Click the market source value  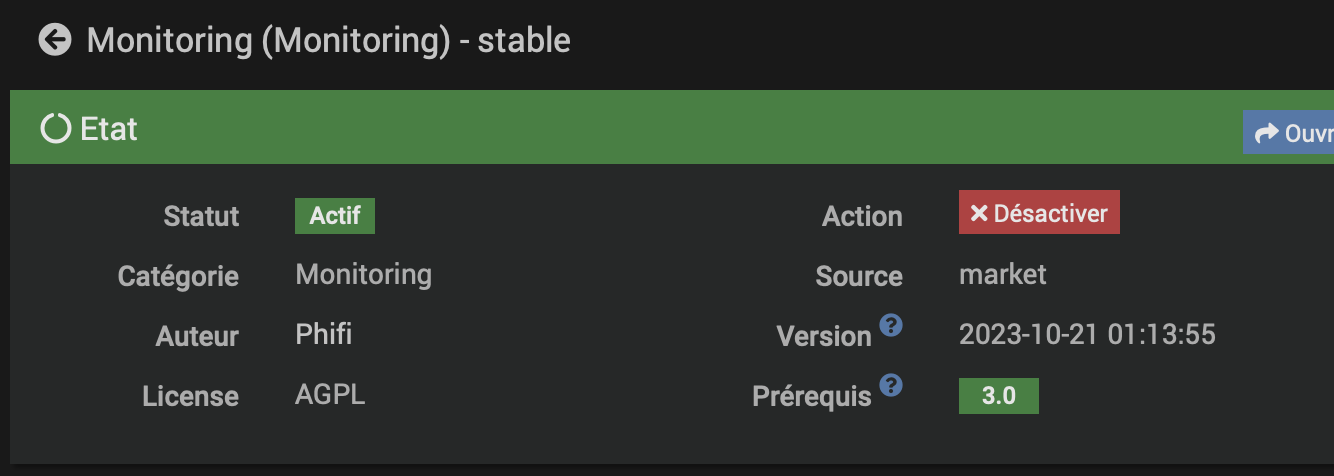1002,274
